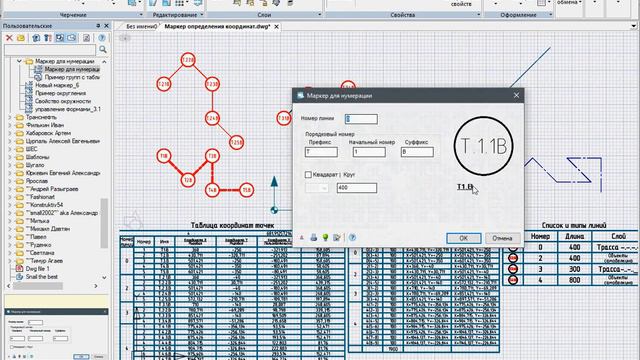Expand the ШЕС folder
The width and height of the screenshot is (640, 360).
coord(10,149)
